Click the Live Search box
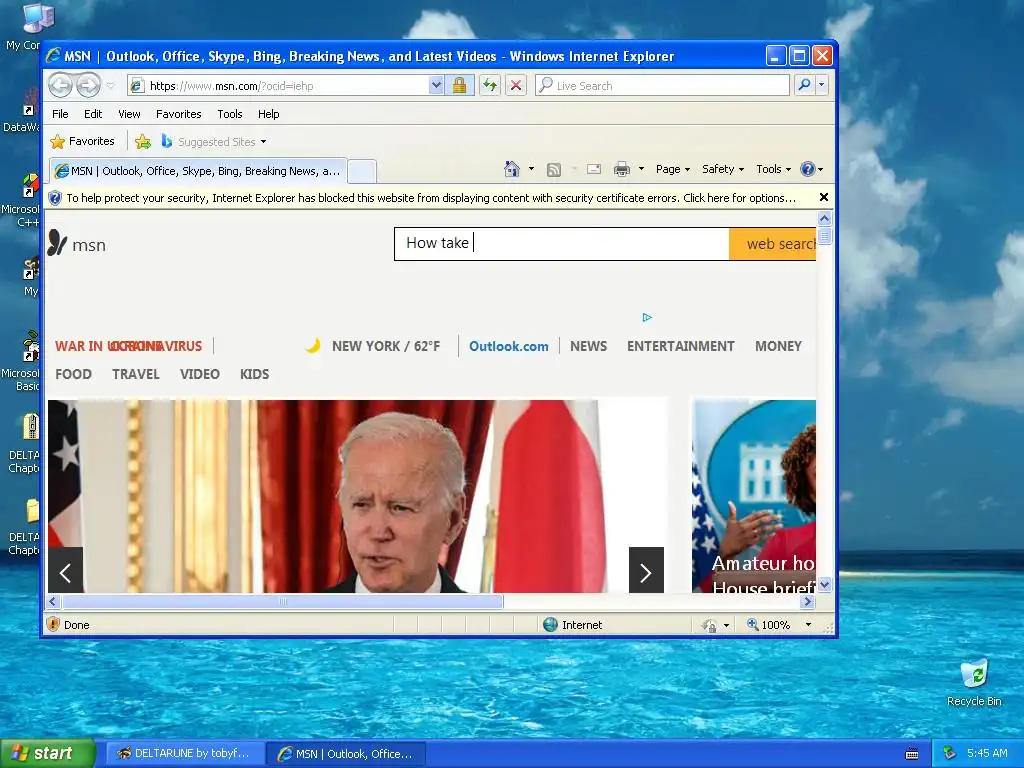The height and width of the screenshot is (768, 1024). 662,86
